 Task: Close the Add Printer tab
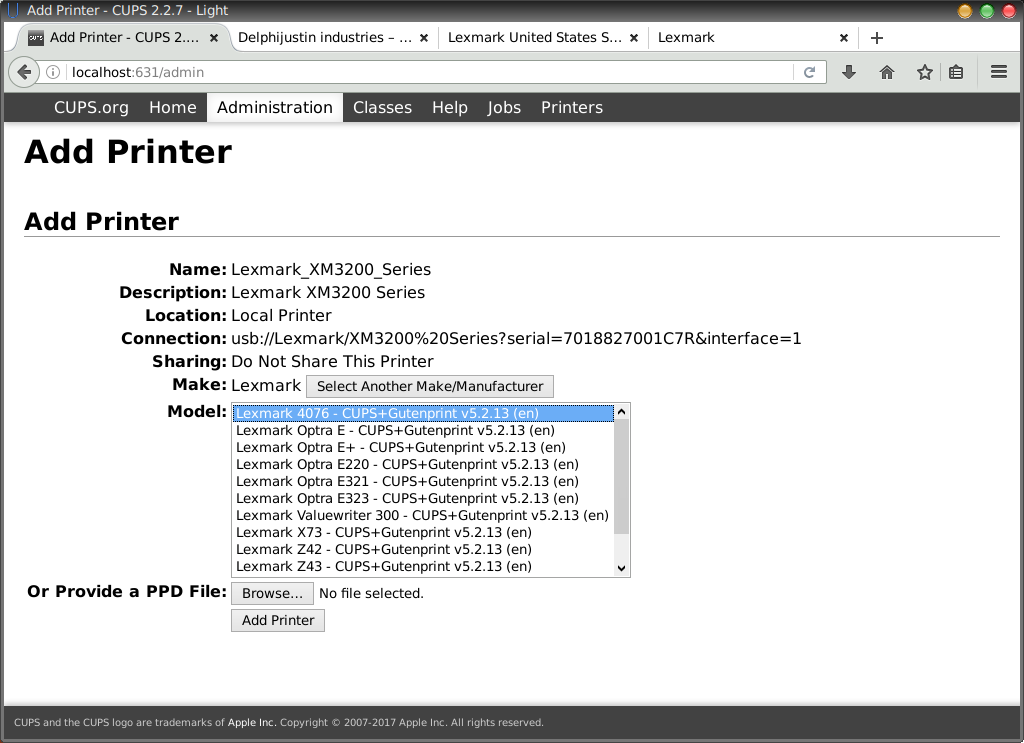pos(214,38)
